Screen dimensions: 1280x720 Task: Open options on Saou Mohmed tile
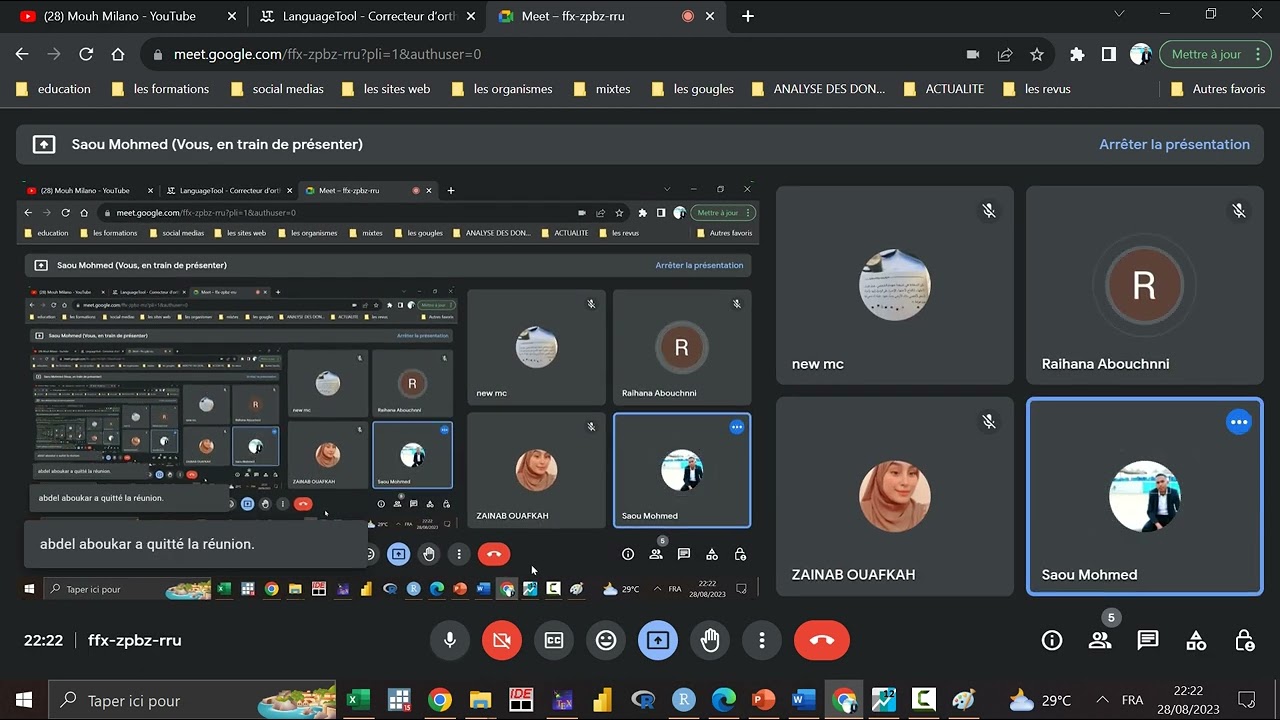point(1239,422)
